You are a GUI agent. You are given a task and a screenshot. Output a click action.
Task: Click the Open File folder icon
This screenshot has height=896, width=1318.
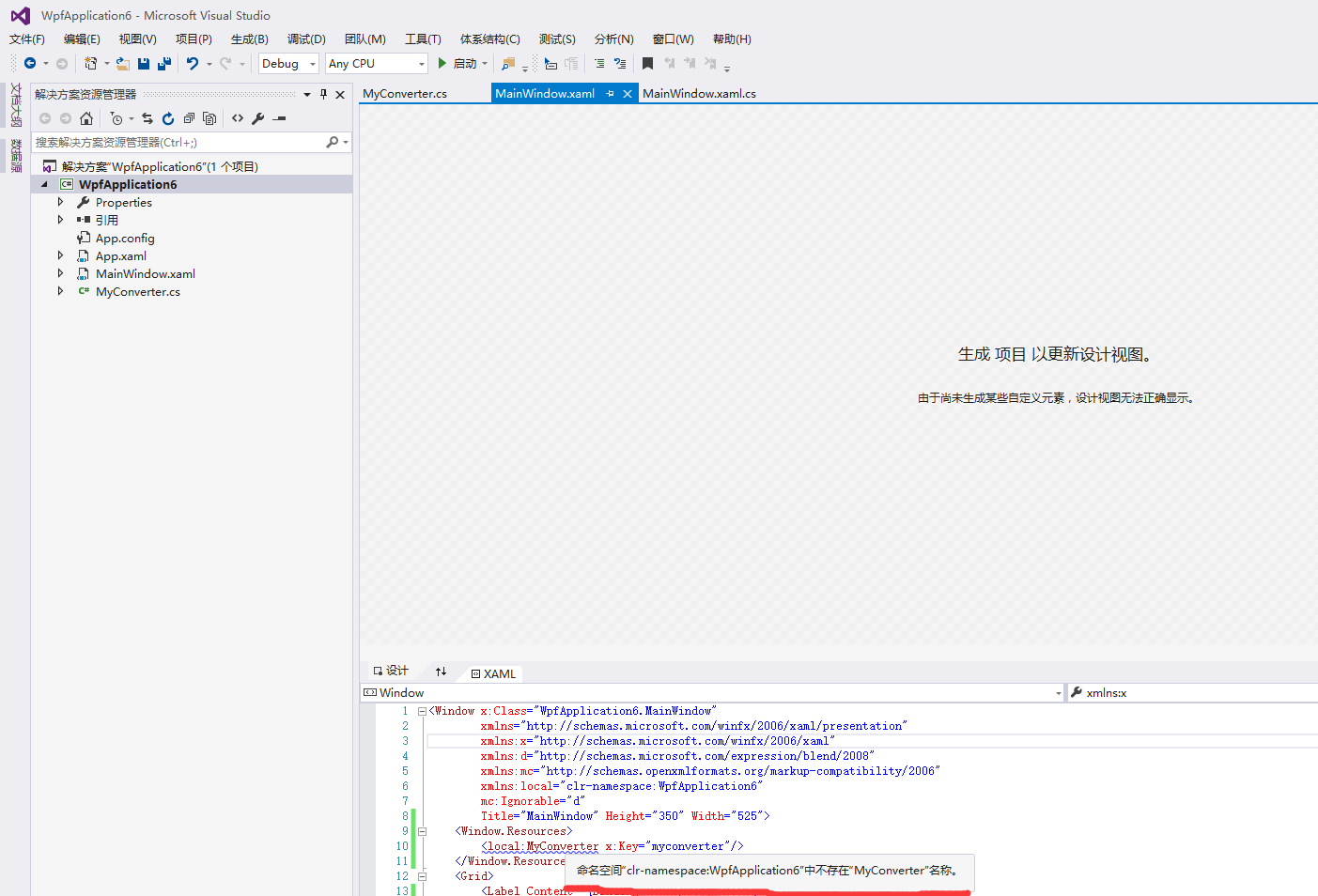click(x=123, y=63)
